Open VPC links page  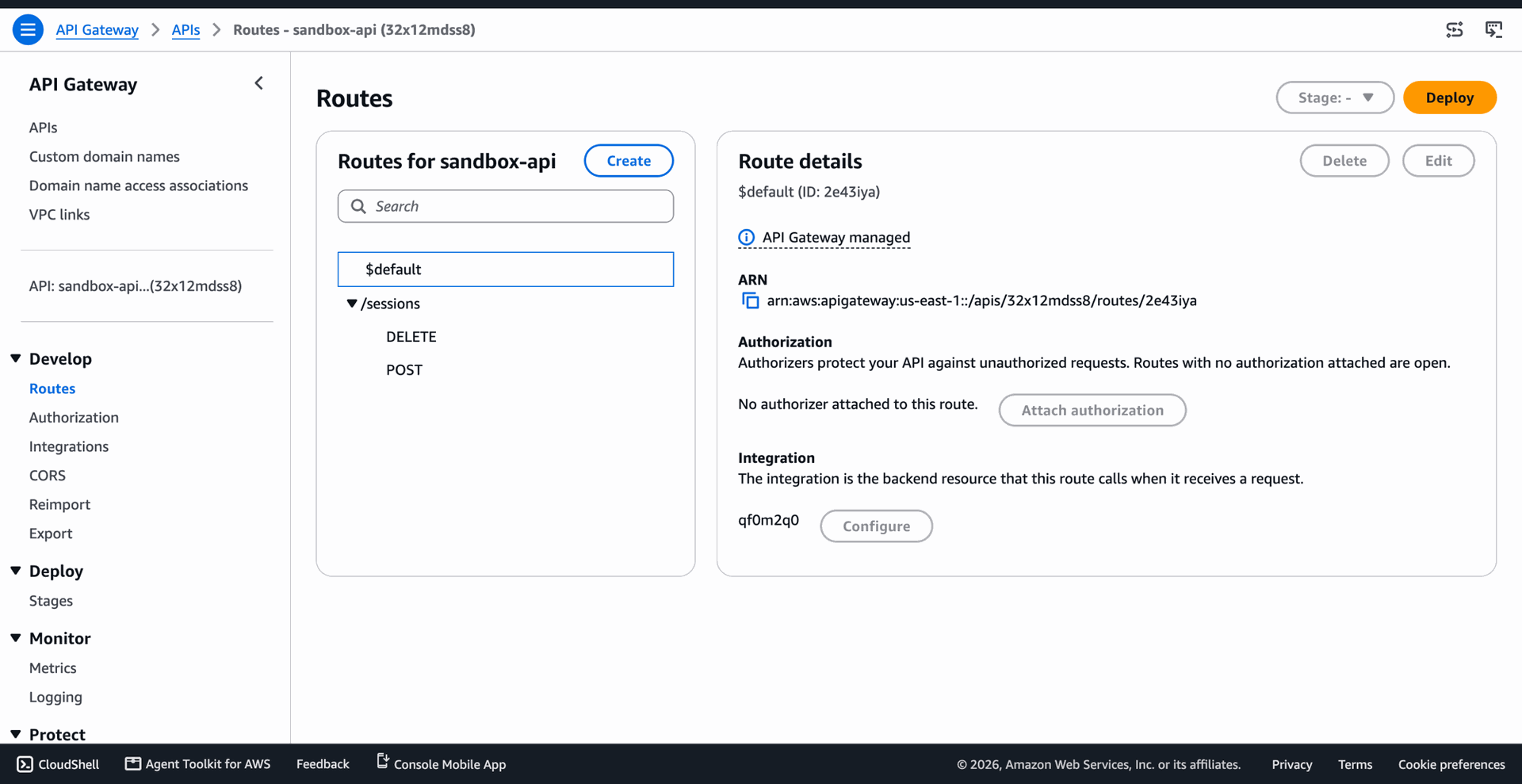[59, 215]
